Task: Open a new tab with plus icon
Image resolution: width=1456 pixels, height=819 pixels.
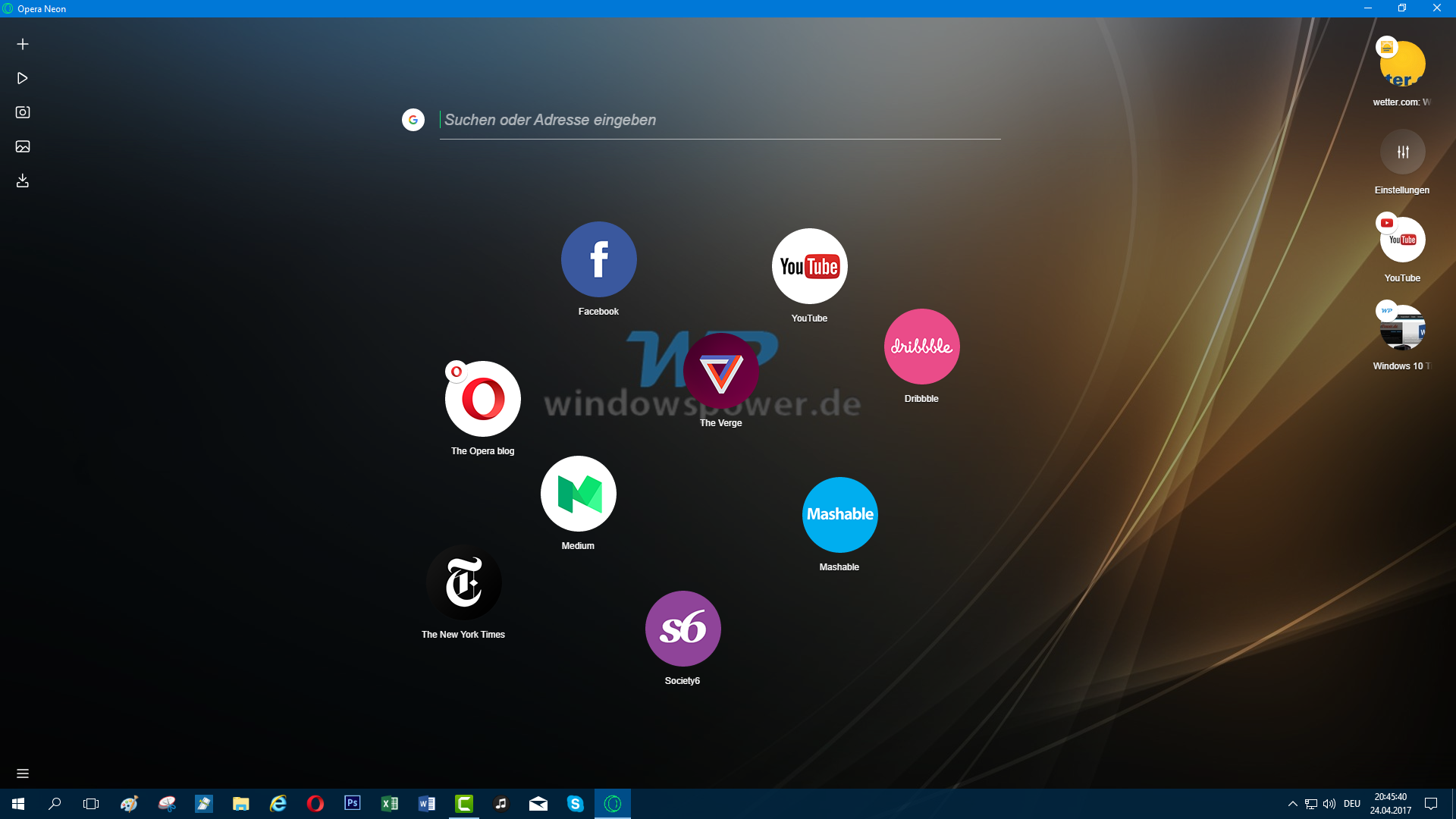Action: [x=23, y=44]
